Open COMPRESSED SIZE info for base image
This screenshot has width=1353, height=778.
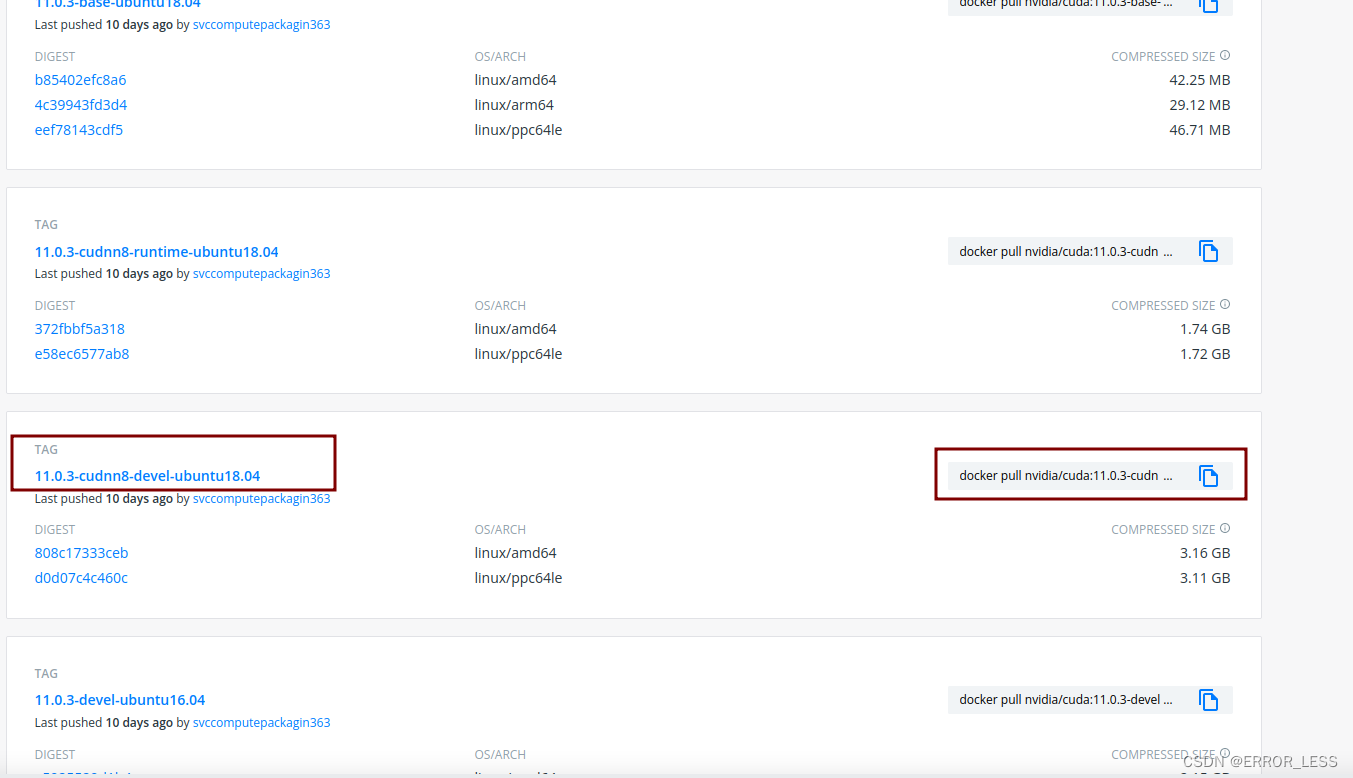point(1224,55)
